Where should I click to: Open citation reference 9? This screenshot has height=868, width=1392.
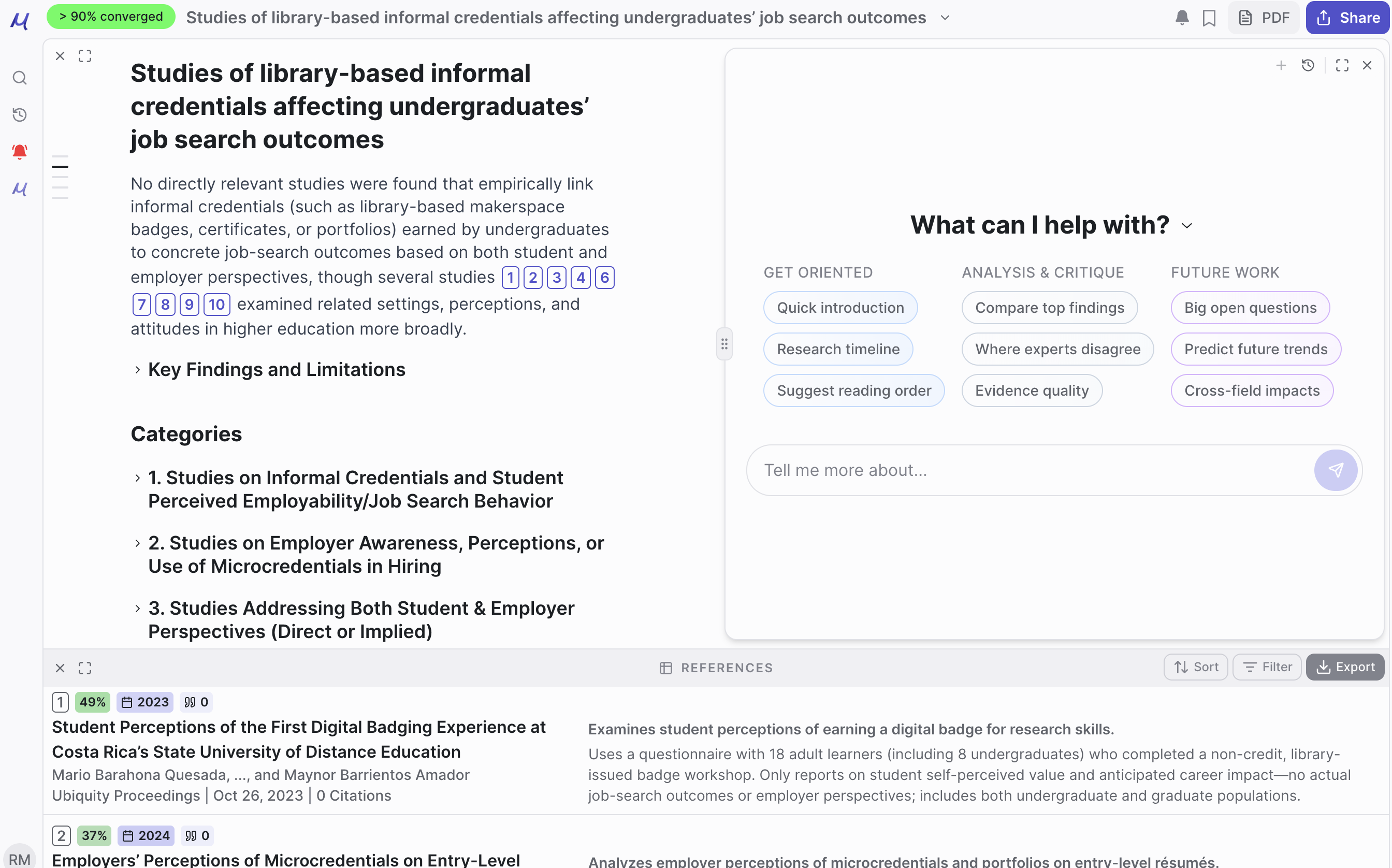(190, 304)
